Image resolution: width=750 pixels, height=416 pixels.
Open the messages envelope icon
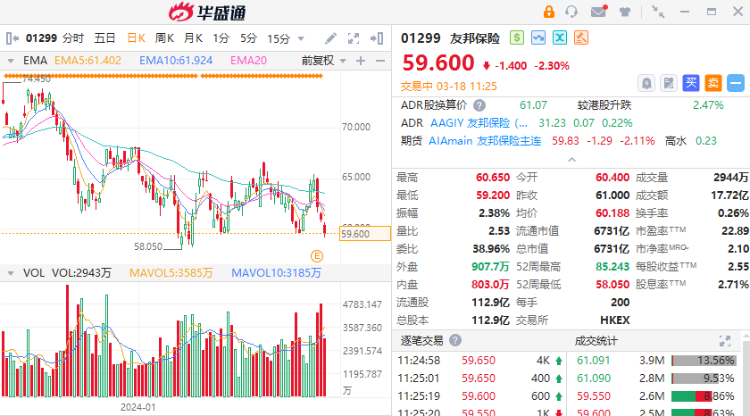tap(599, 11)
